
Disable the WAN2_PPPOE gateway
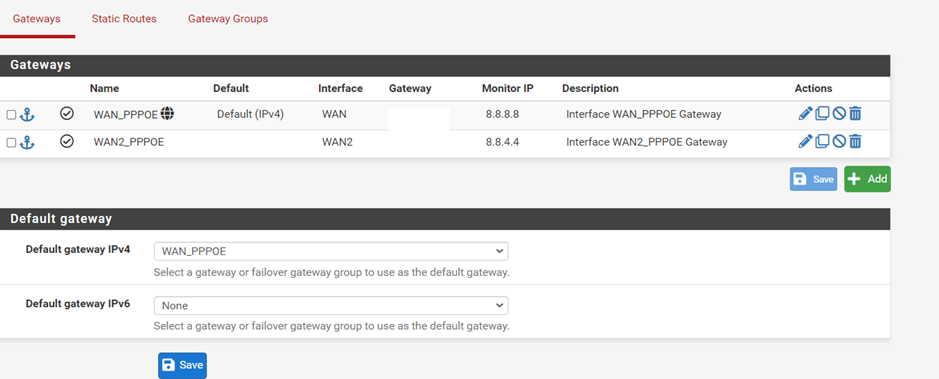pos(839,141)
